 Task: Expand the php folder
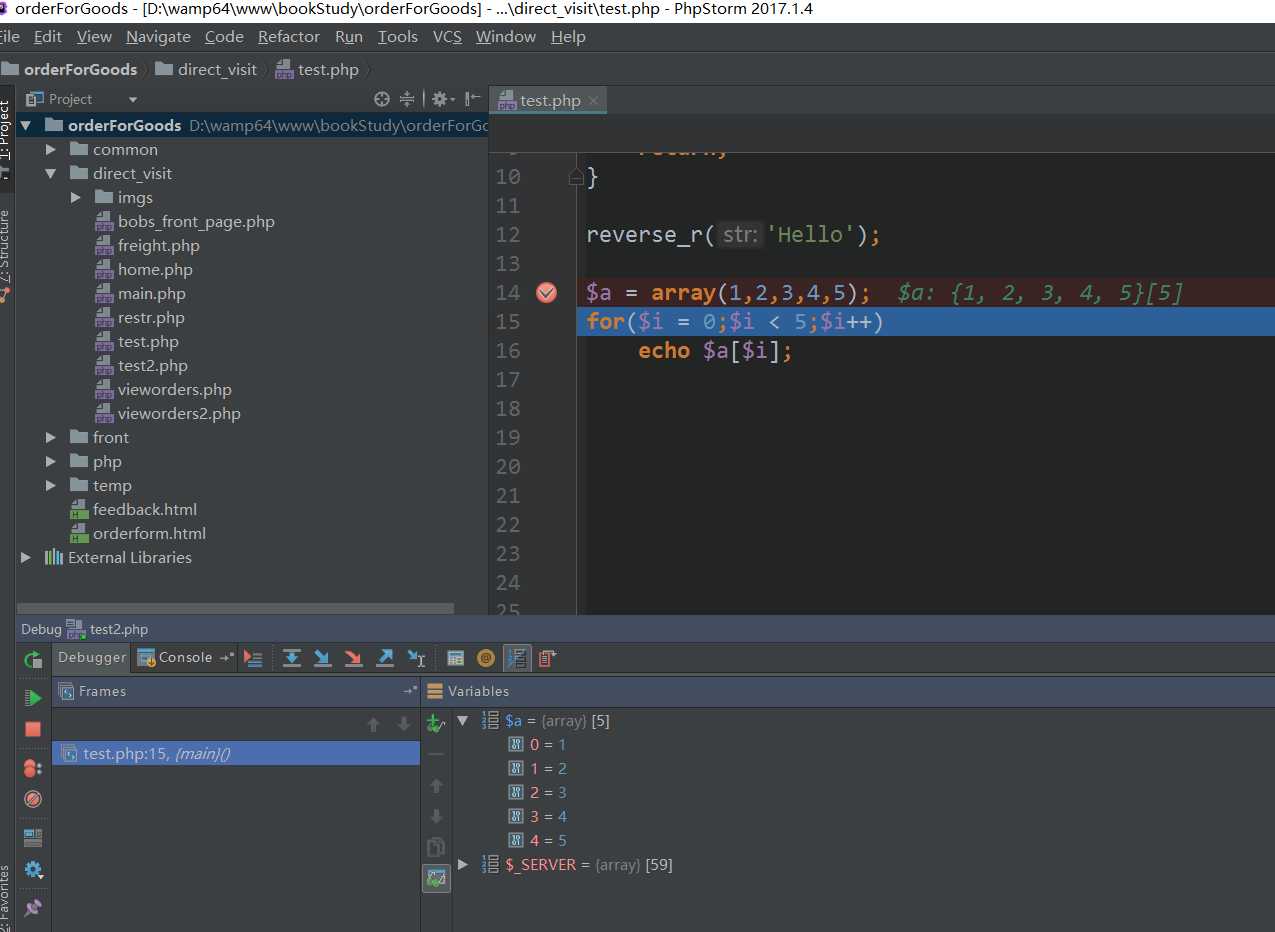click(51, 461)
